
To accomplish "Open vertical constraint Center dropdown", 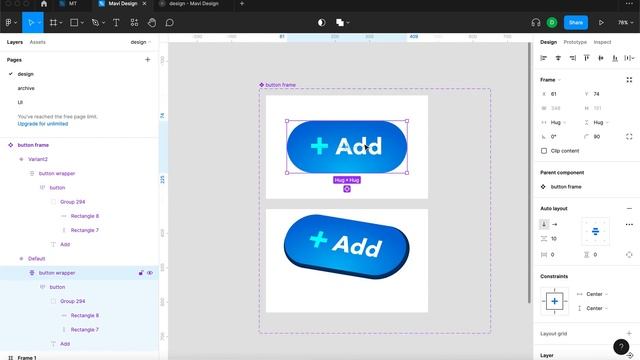I will tap(597, 308).
